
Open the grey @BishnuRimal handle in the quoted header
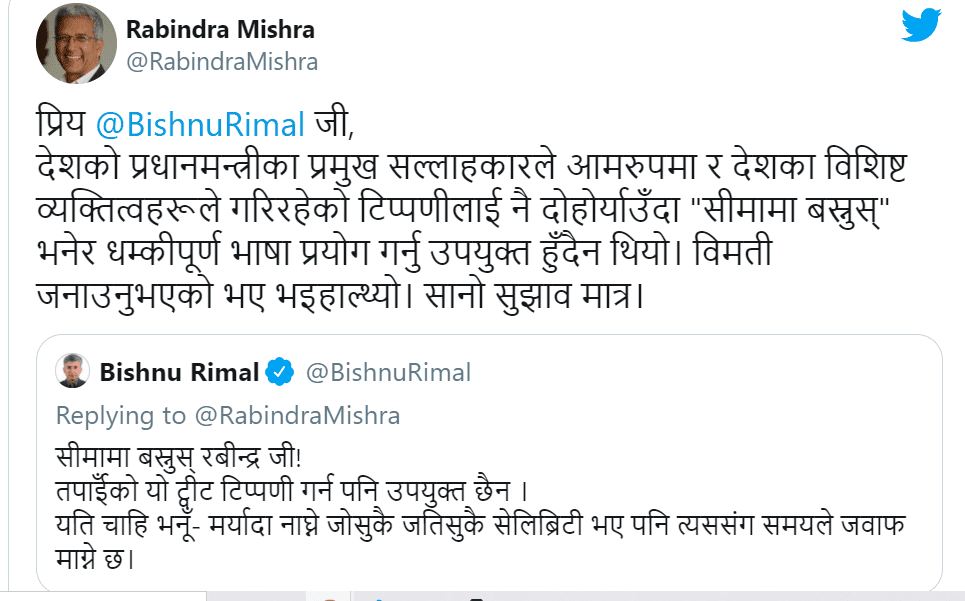click(x=387, y=373)
